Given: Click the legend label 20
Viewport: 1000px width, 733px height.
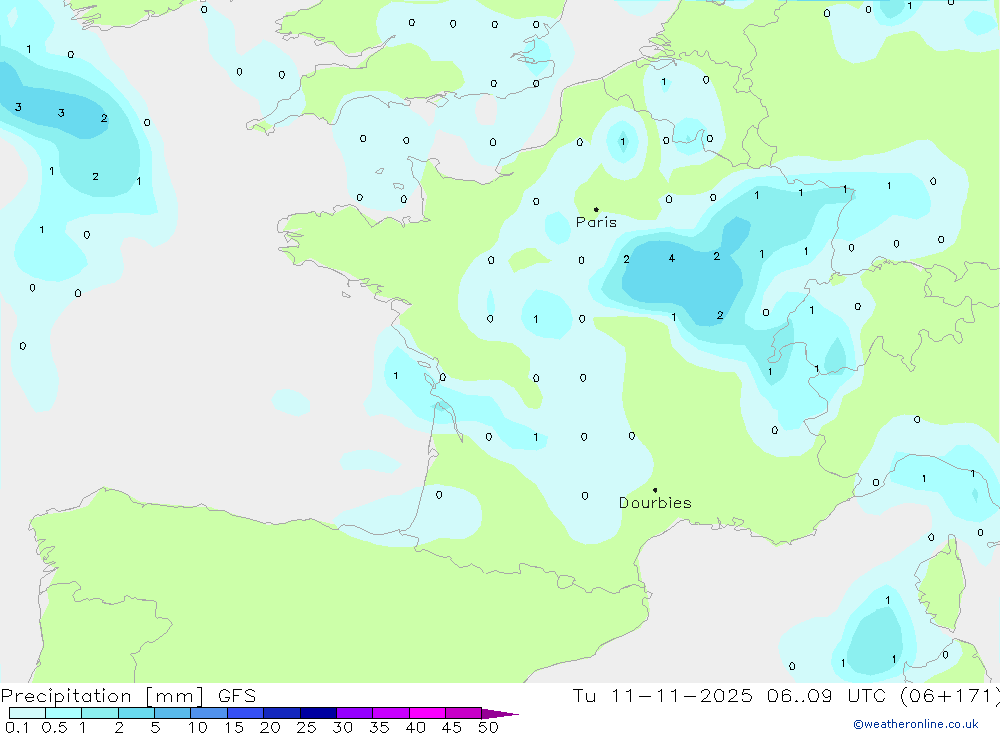Looking at the screenshot, I should pos(270,727).
